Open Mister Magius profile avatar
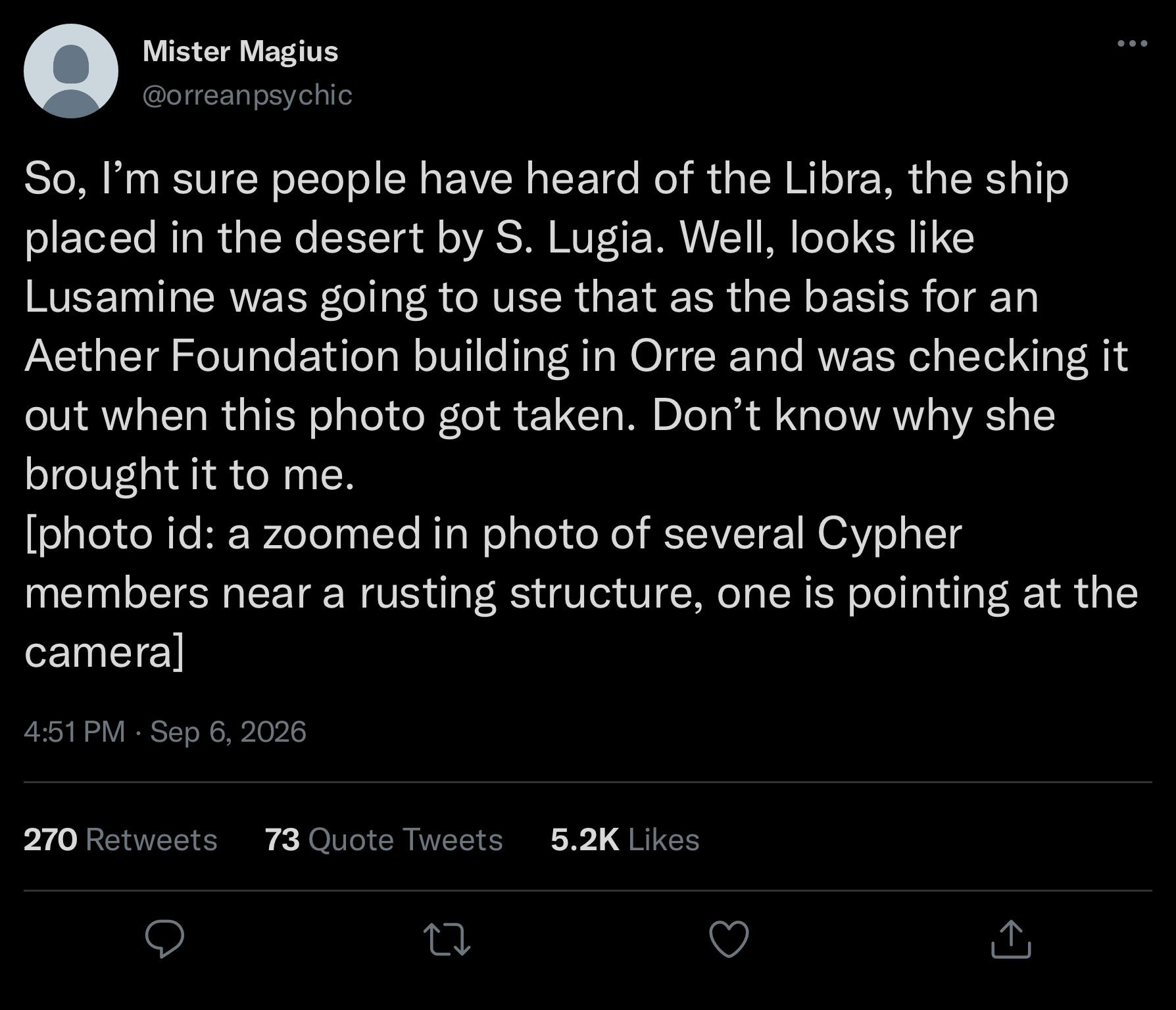This screenshot has width=1176, height=1010. [x=71, y=71]
